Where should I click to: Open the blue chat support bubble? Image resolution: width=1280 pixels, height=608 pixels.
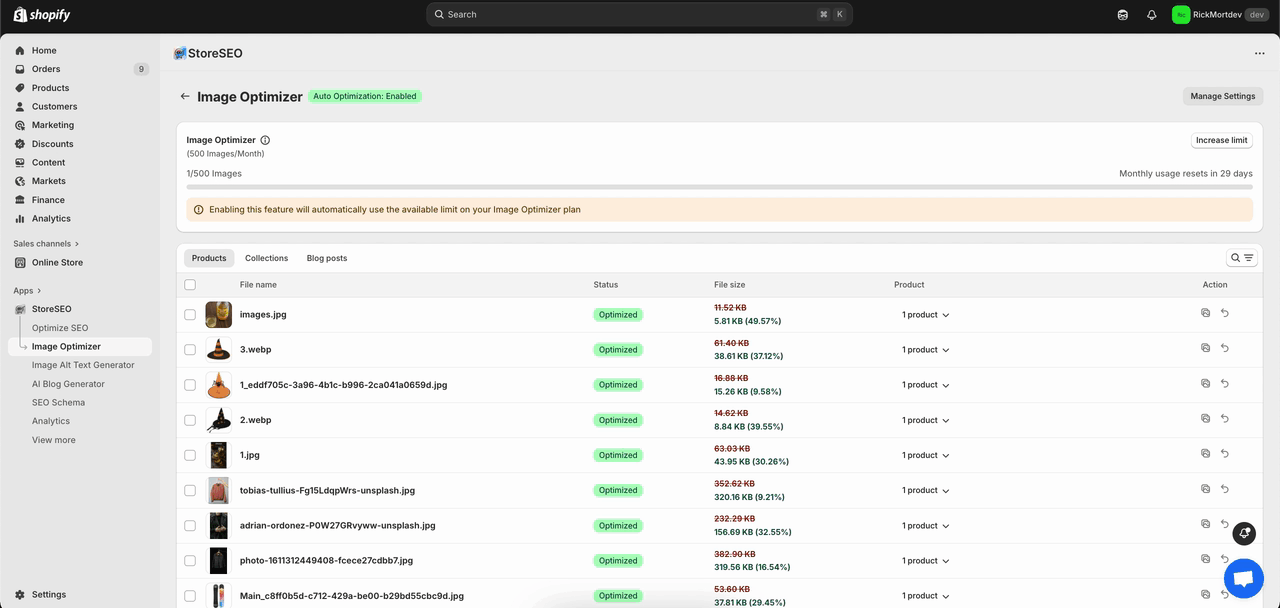[x=1243, y=578]
